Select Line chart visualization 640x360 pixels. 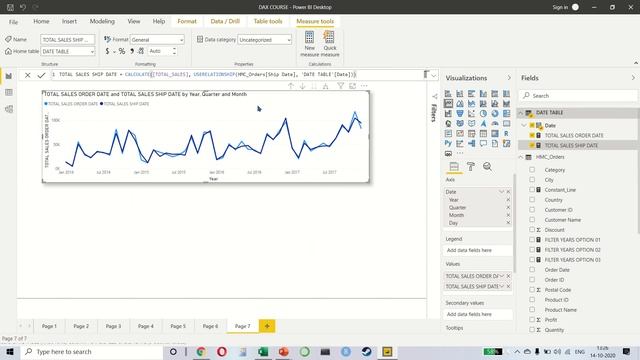[x=448, y=103]
